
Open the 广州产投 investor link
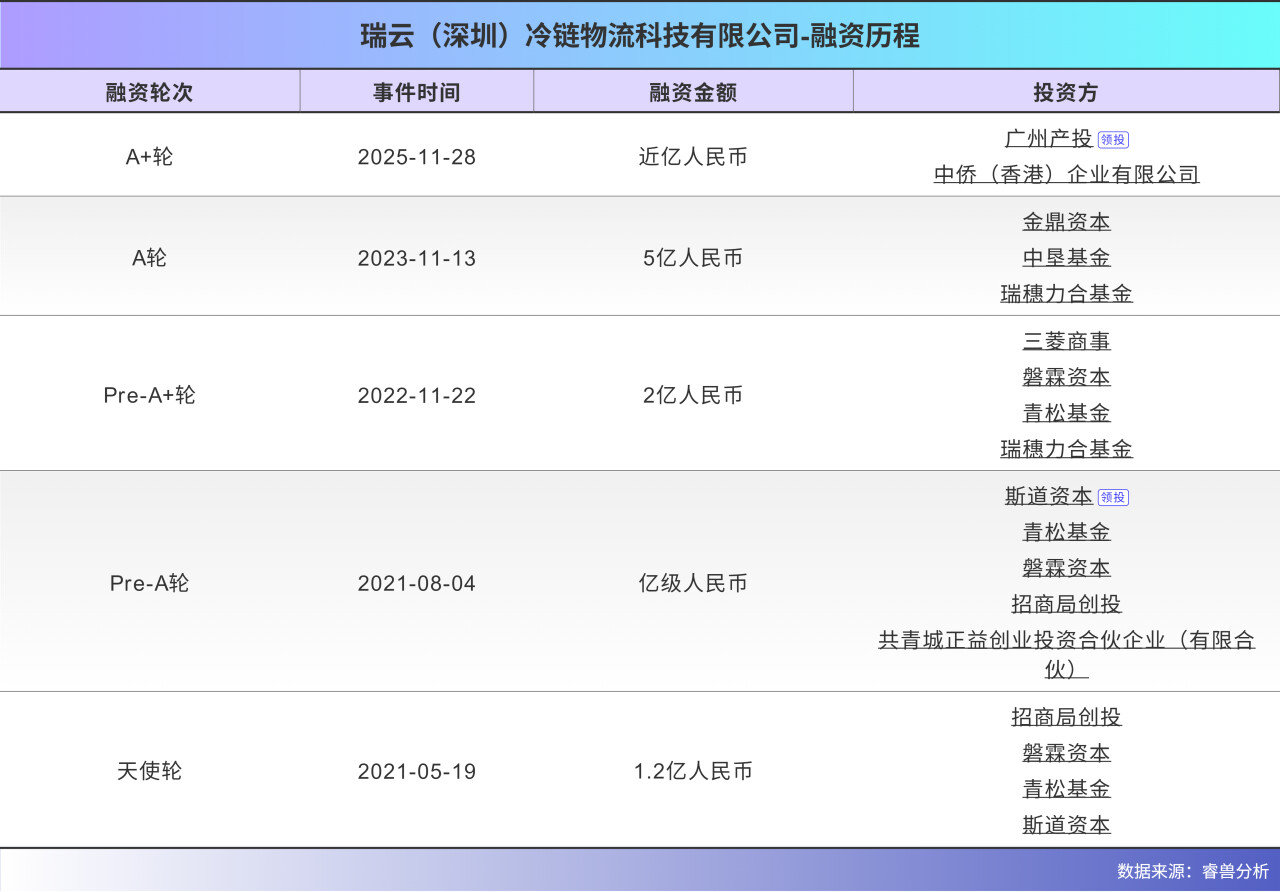[x=1048, y=139]
